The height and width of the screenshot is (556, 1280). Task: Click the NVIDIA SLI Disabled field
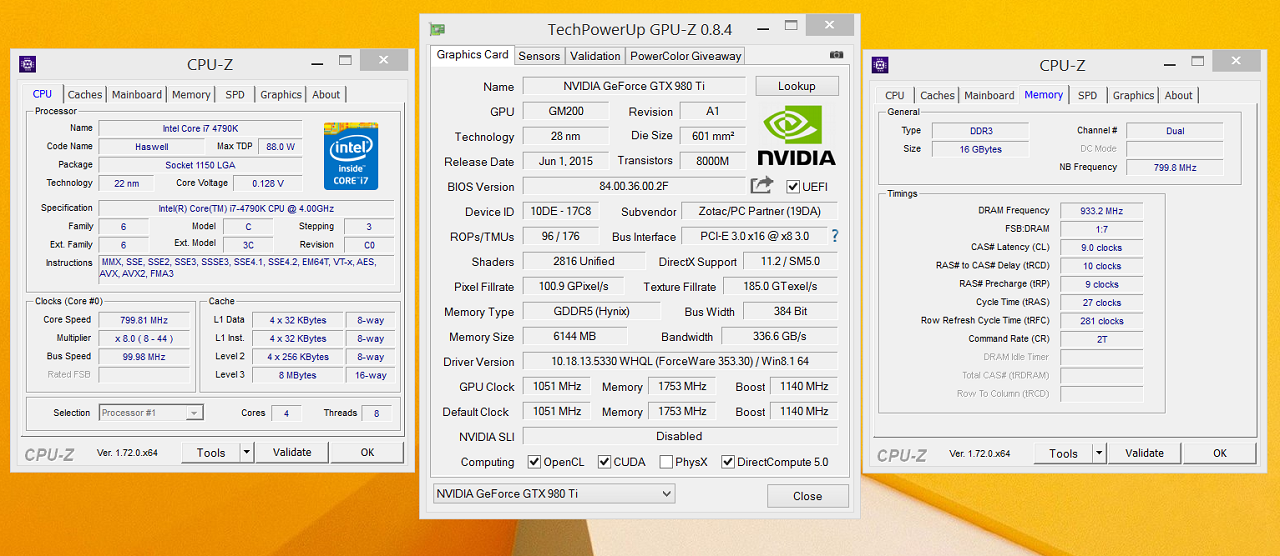click(680, 436)
